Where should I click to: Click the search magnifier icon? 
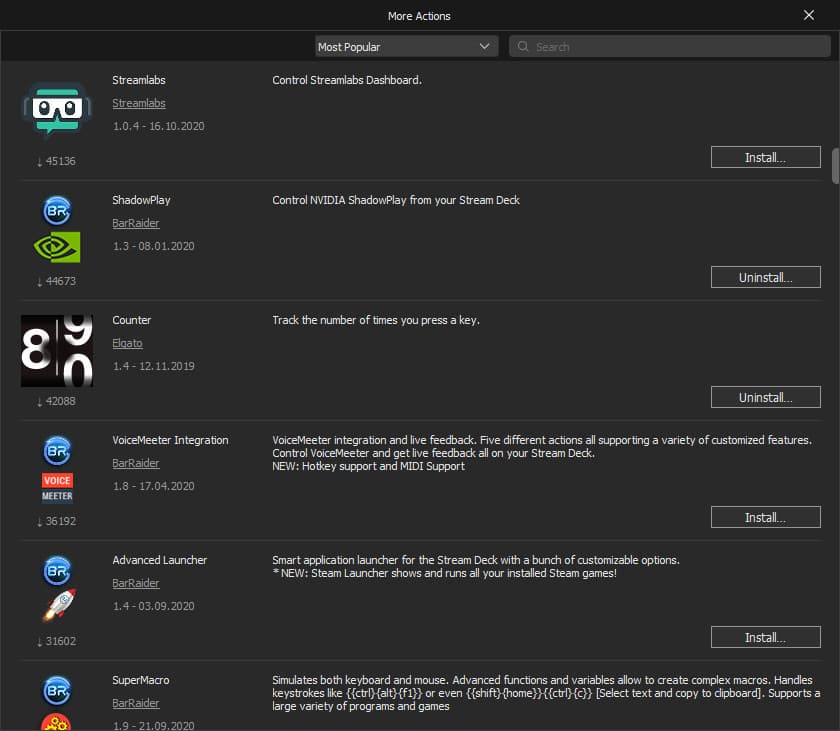[523, 47]
